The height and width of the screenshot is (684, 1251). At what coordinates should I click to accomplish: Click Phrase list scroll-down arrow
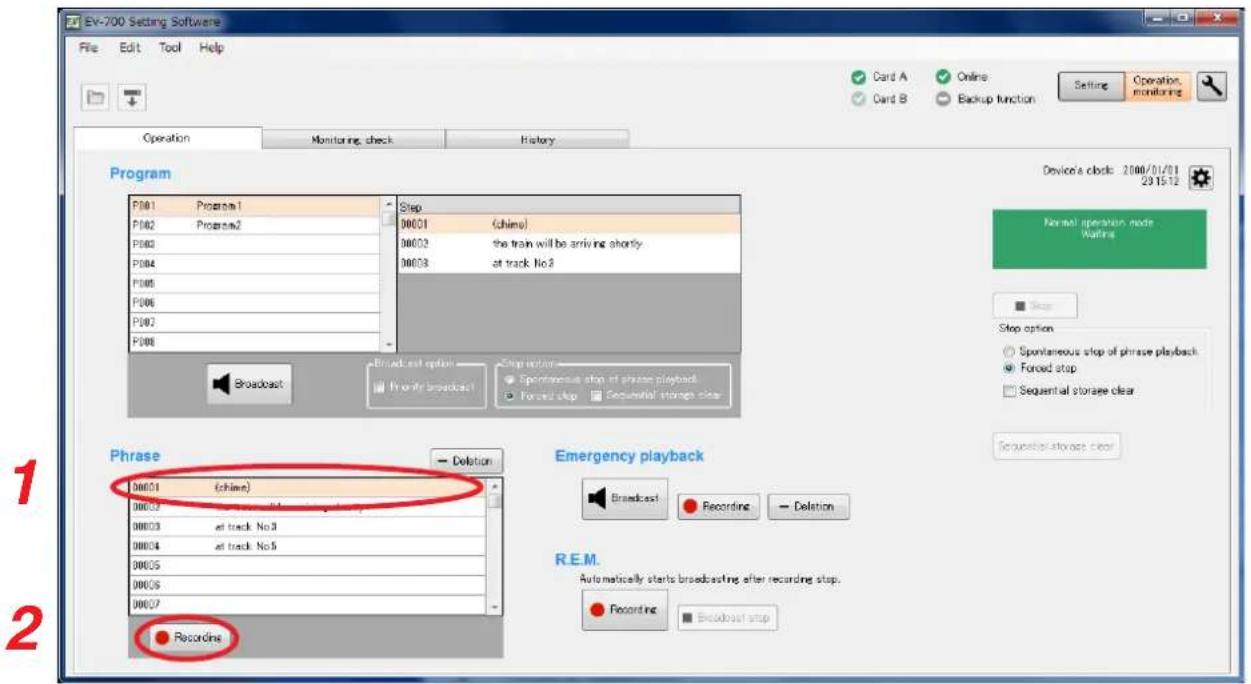tap(494, 607)
